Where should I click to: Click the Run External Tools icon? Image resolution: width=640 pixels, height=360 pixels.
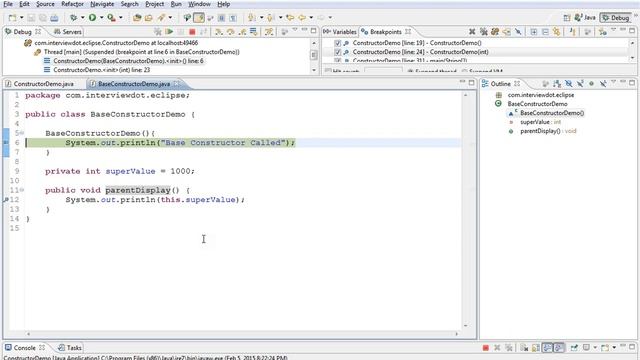tap(111, 18)
